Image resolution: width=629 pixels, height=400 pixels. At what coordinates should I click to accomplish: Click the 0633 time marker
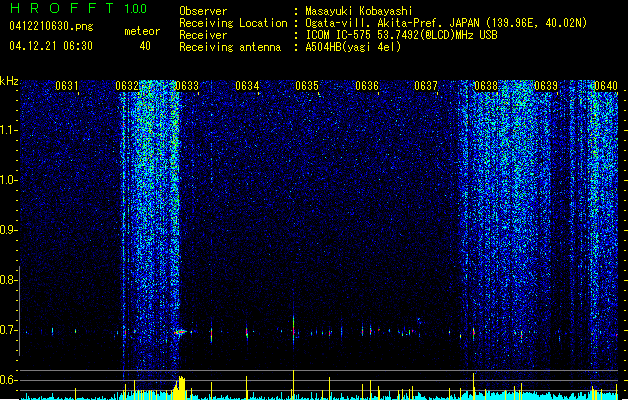coord(187,86)
